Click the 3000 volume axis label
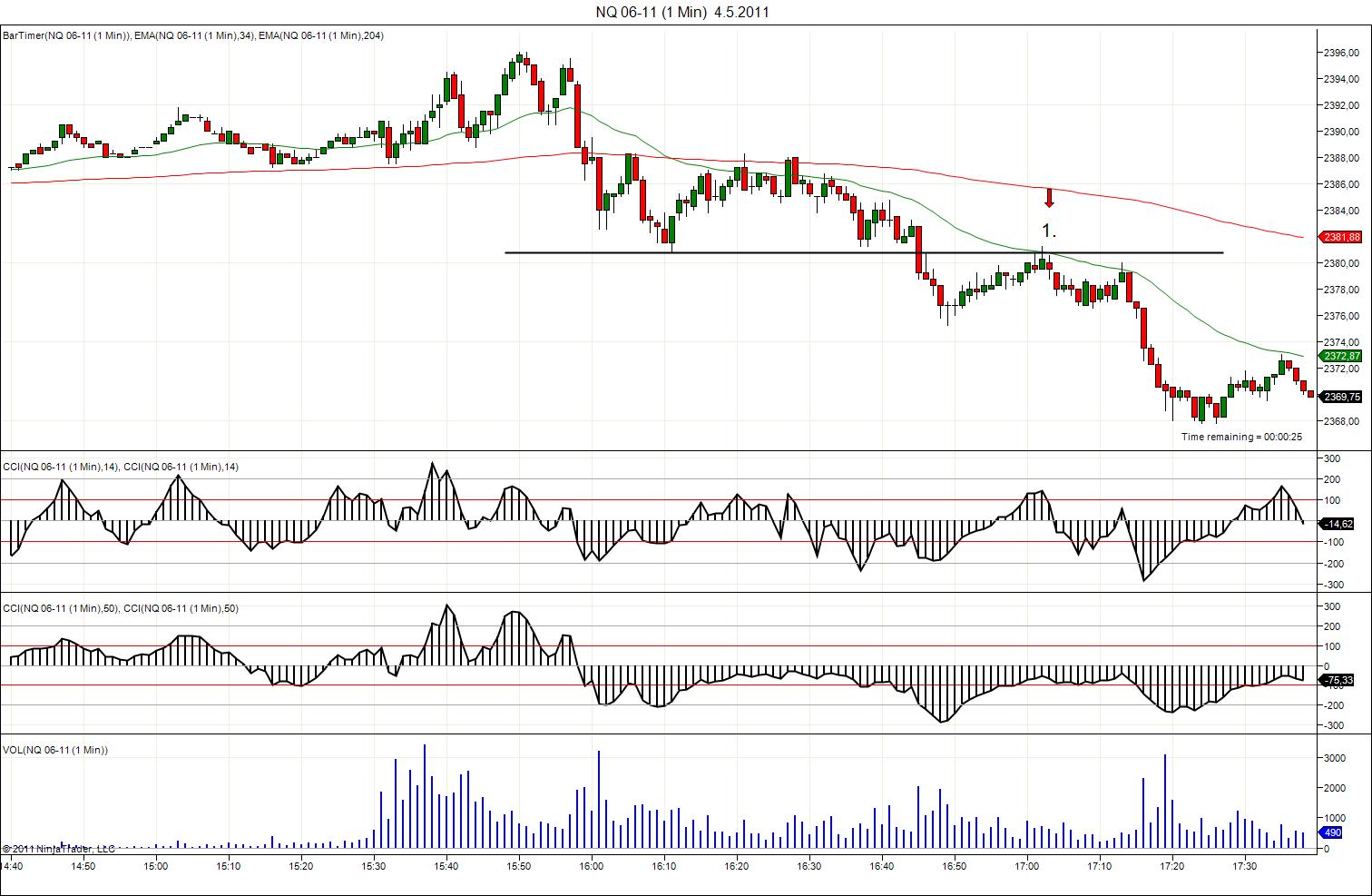 pyautogui.click(x=1336, y=757)
